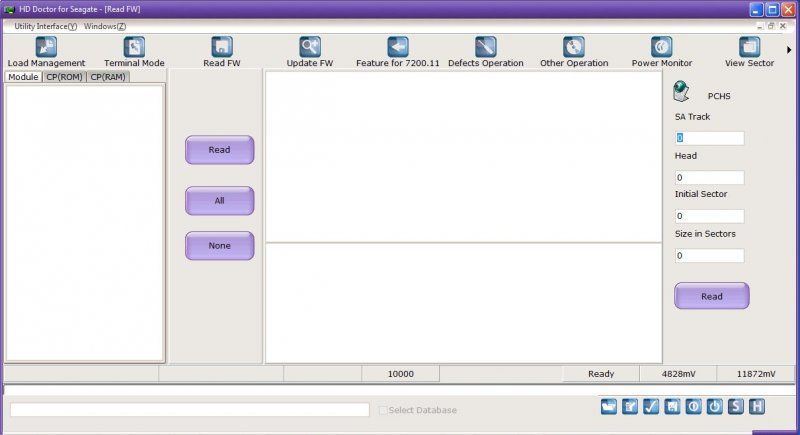Click the circled I power-on icon

pyautogui.click(x=693, y=406)
